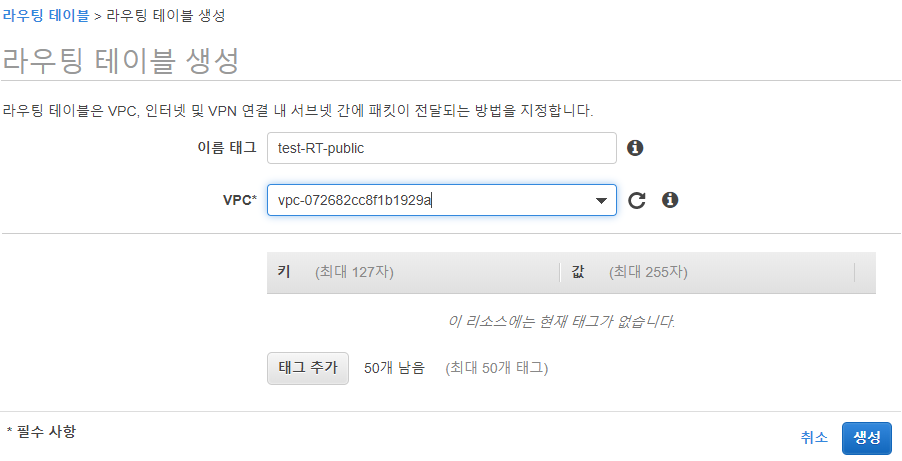This screenshot has width=902, height=461.
Task: Refresh the VPC list with the reload icon
Action: (x=636, y=200)
